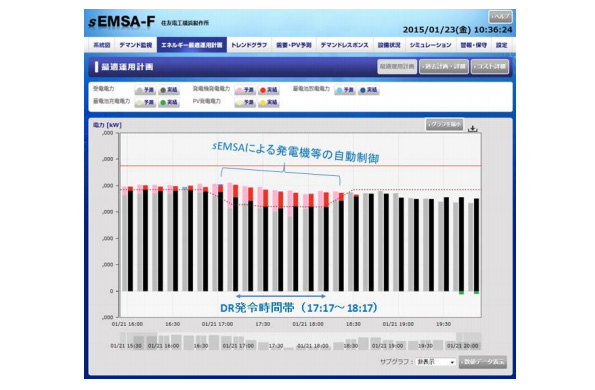Toggle PV発電電力 実績 series (yellow)
595x390 pixels.
[x=269, y=102]
